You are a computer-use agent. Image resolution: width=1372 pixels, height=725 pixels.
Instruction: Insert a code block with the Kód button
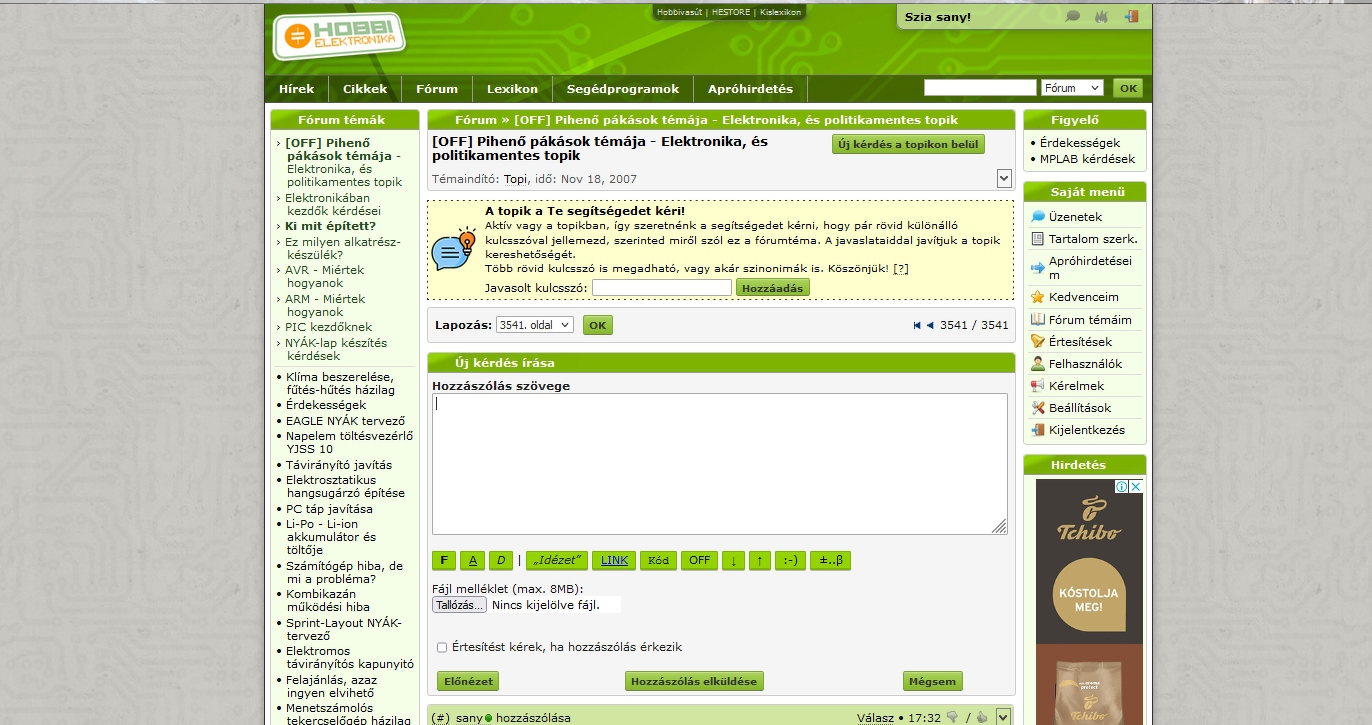click(658, 560)
